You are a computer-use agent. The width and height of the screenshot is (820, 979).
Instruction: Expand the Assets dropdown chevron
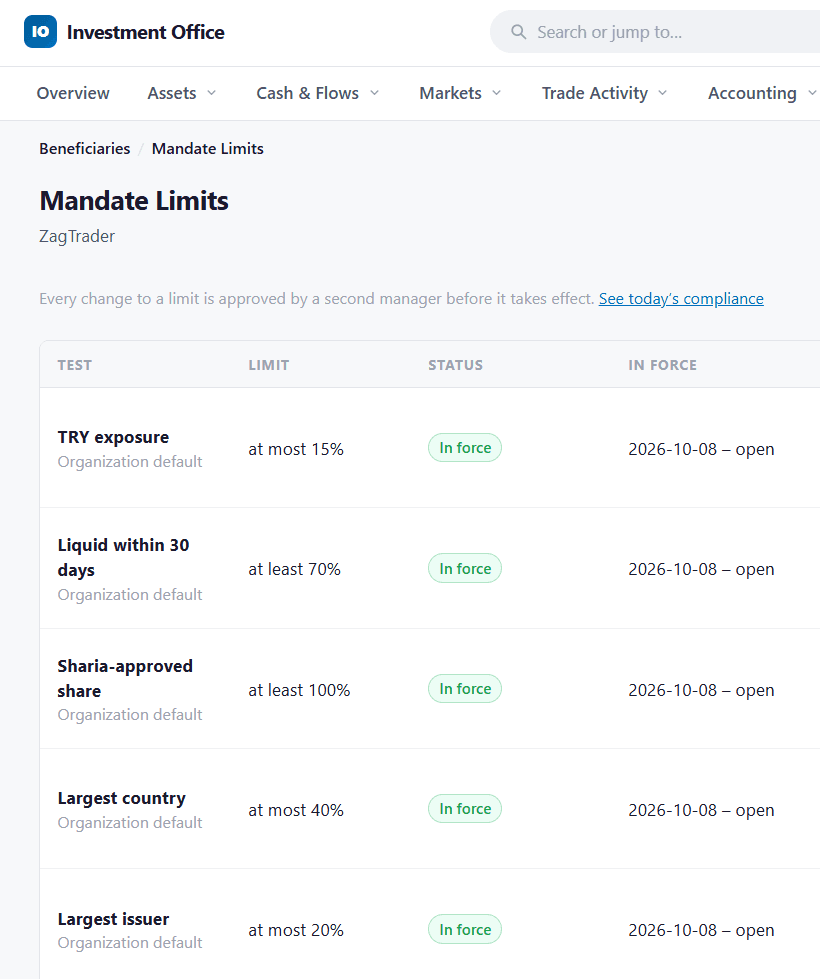coord(211,93)
